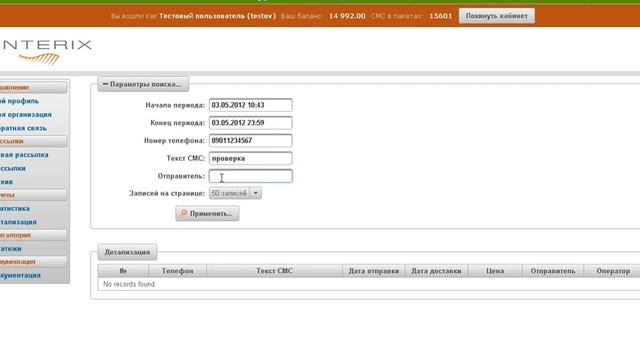Open the организация sidebar link
The height and width of the screenshot is (360, 640).
tap(26, 115)
